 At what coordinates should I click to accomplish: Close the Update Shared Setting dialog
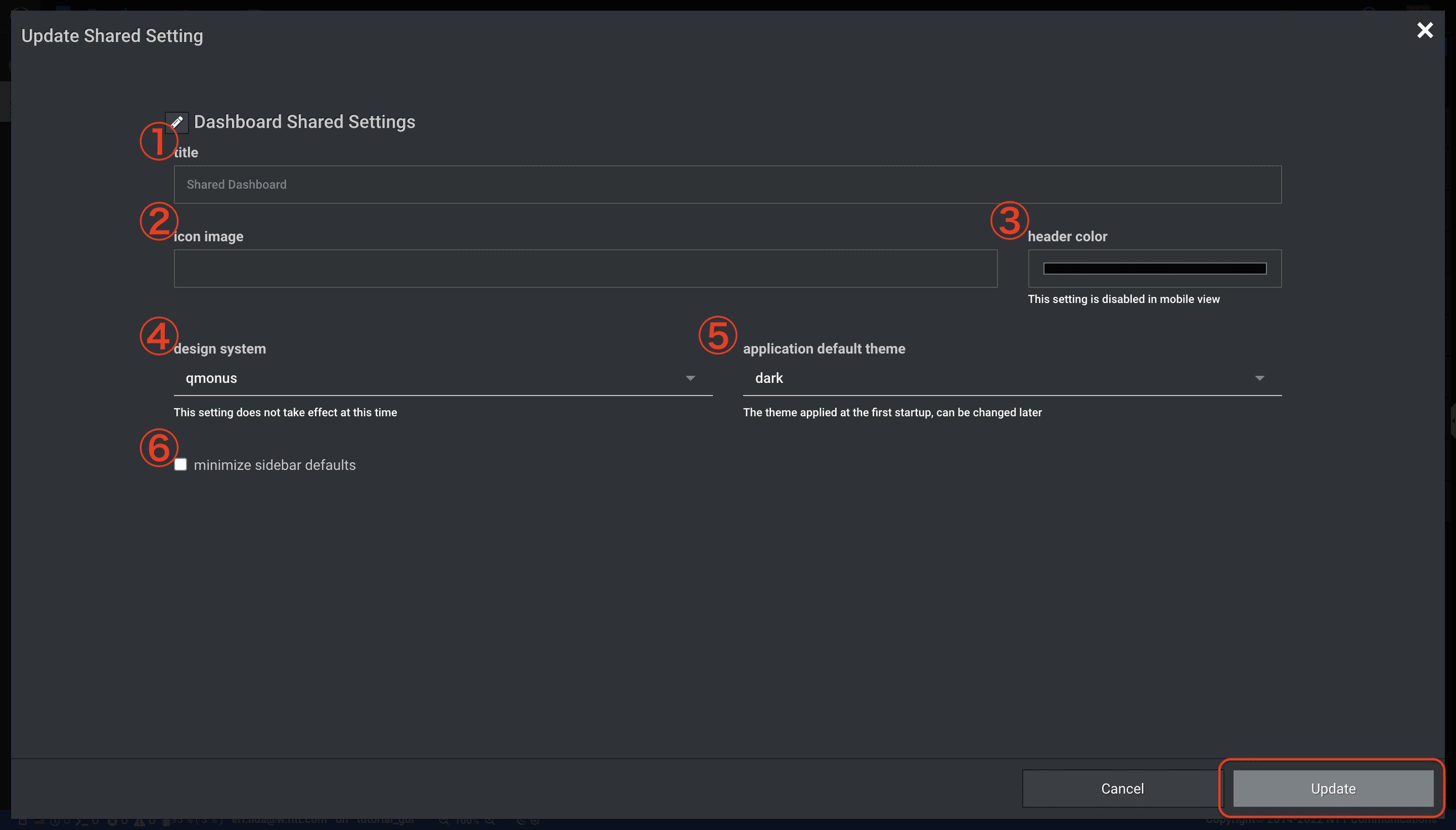[x=1425, y=30]
